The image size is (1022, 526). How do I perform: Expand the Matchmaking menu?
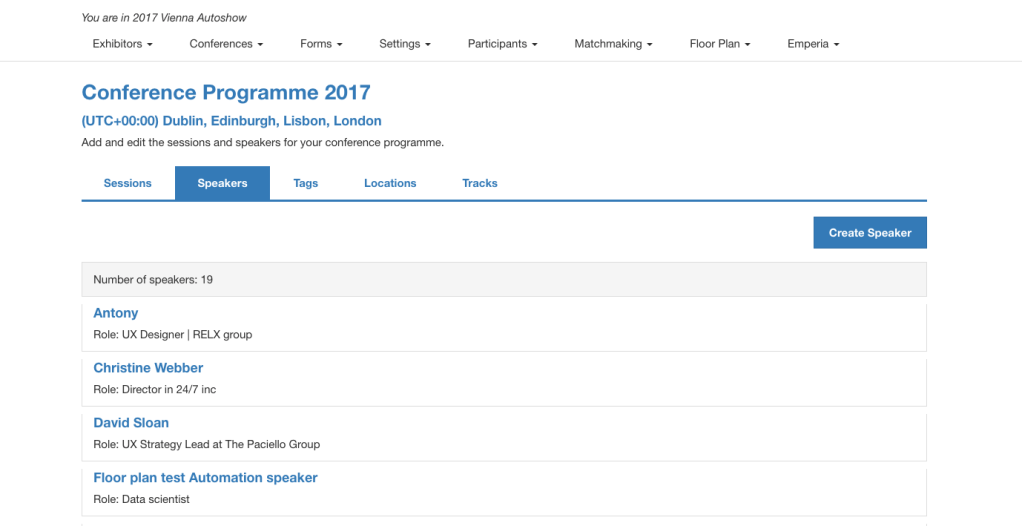tap(613, 44)
